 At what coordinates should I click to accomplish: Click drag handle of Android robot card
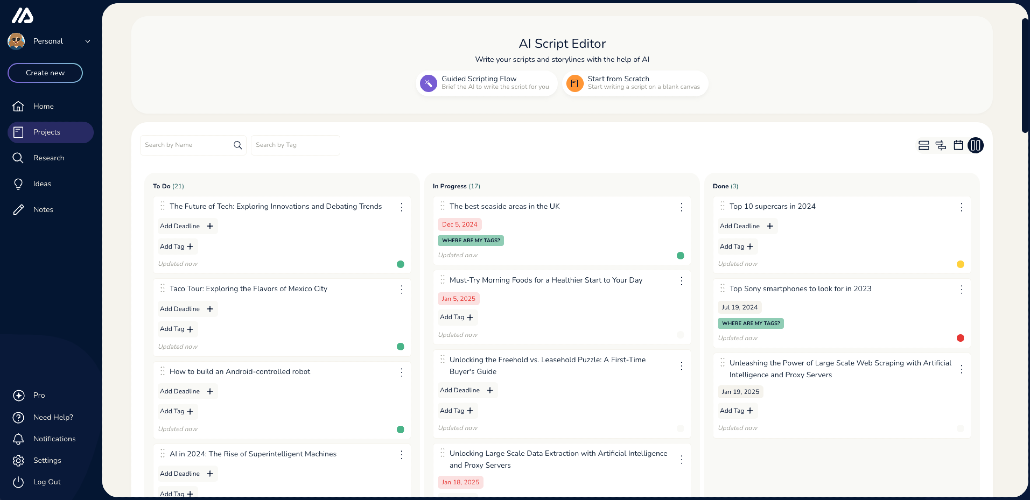162,371
